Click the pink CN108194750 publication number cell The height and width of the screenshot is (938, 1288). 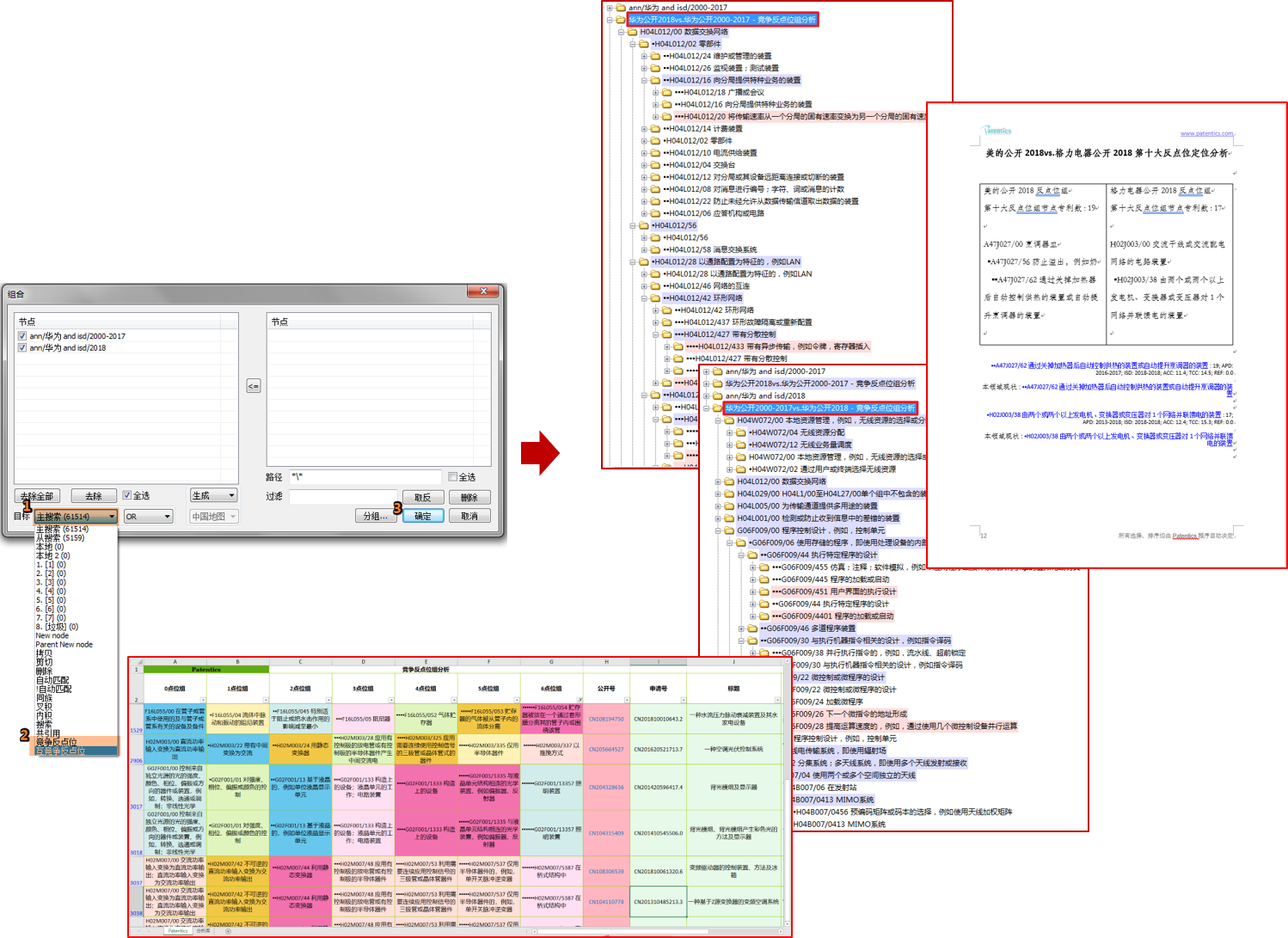[606, 719]
